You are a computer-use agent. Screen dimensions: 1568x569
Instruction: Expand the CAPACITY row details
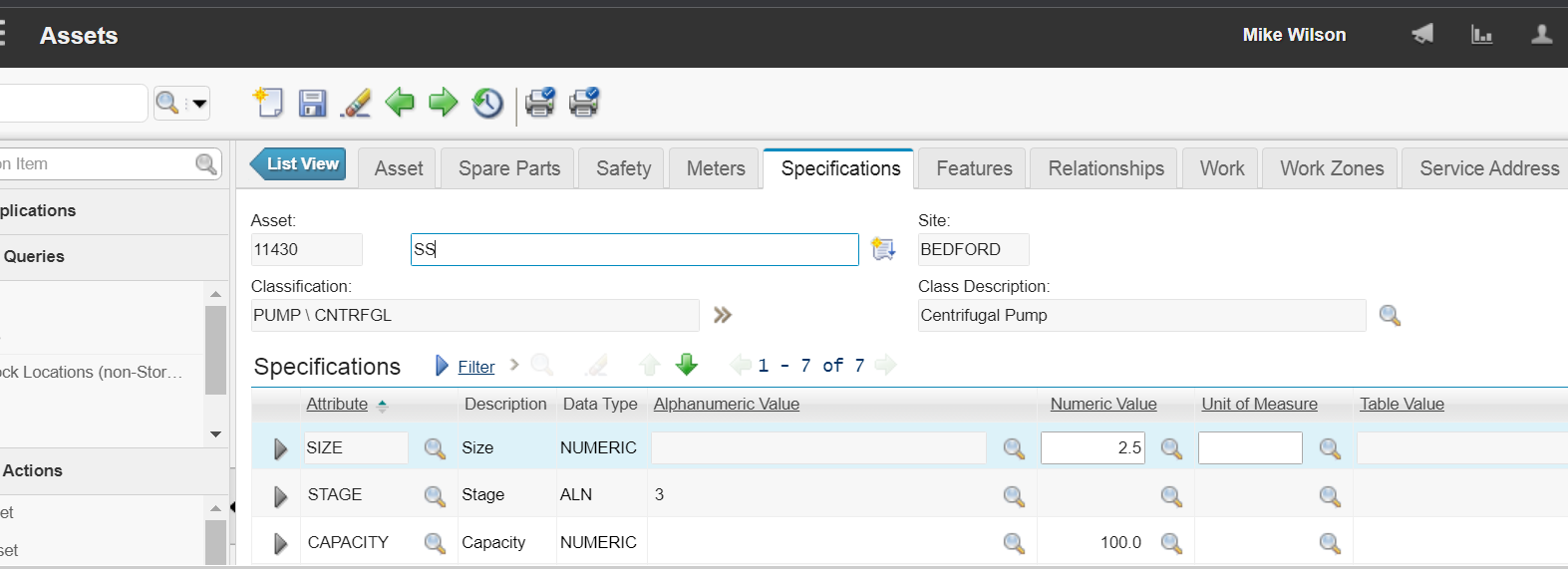point(280,543)
